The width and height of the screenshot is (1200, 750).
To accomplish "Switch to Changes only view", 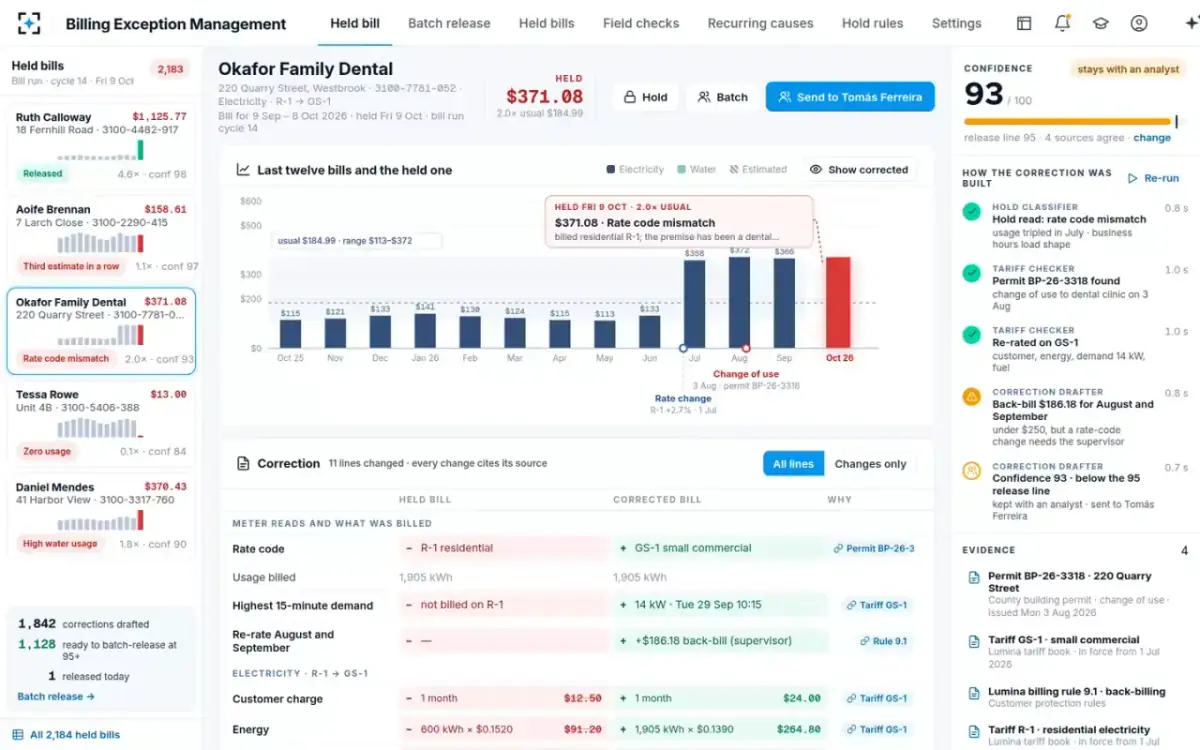I will click(870, 464).
